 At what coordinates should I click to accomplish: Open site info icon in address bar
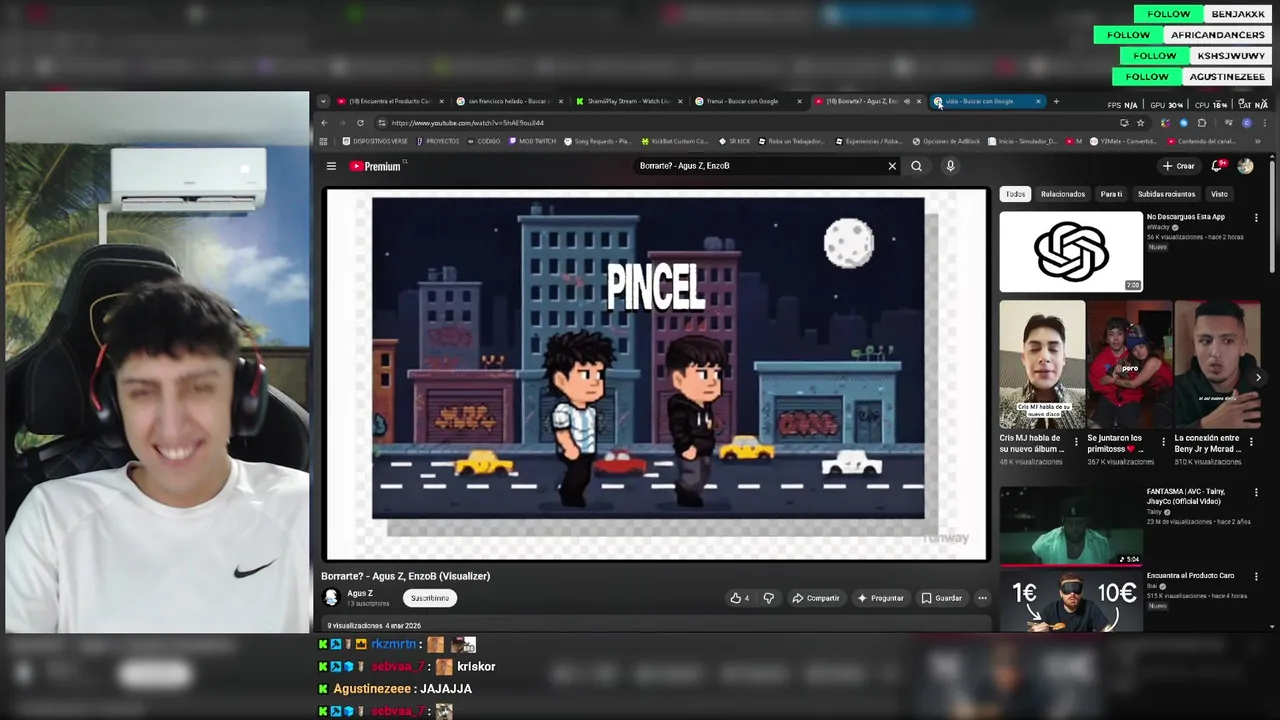(x=381, y=123)
